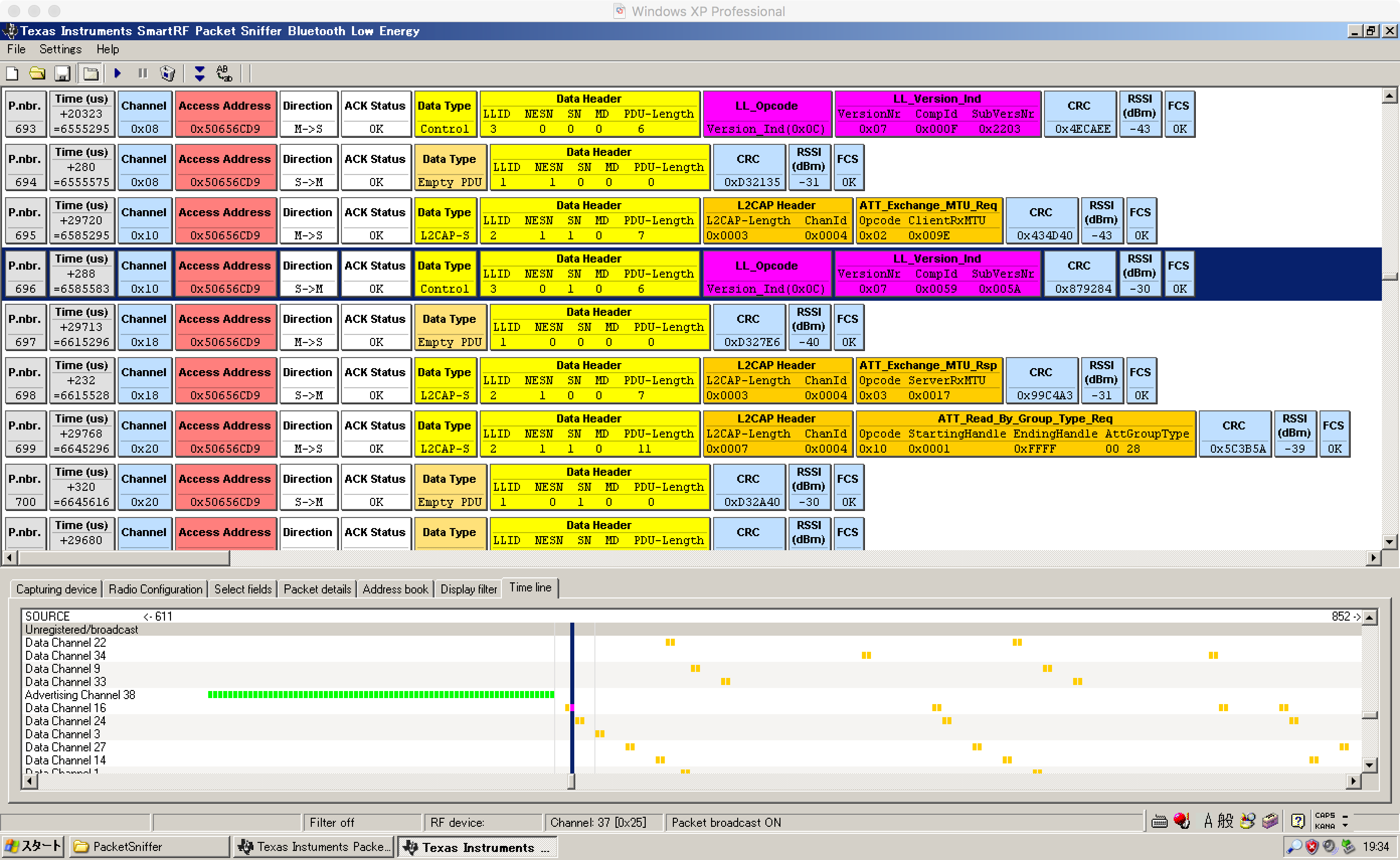Click timeline horizontal scroll-right arrow
Screen dimensions: 1400x860
[1353, 782]
